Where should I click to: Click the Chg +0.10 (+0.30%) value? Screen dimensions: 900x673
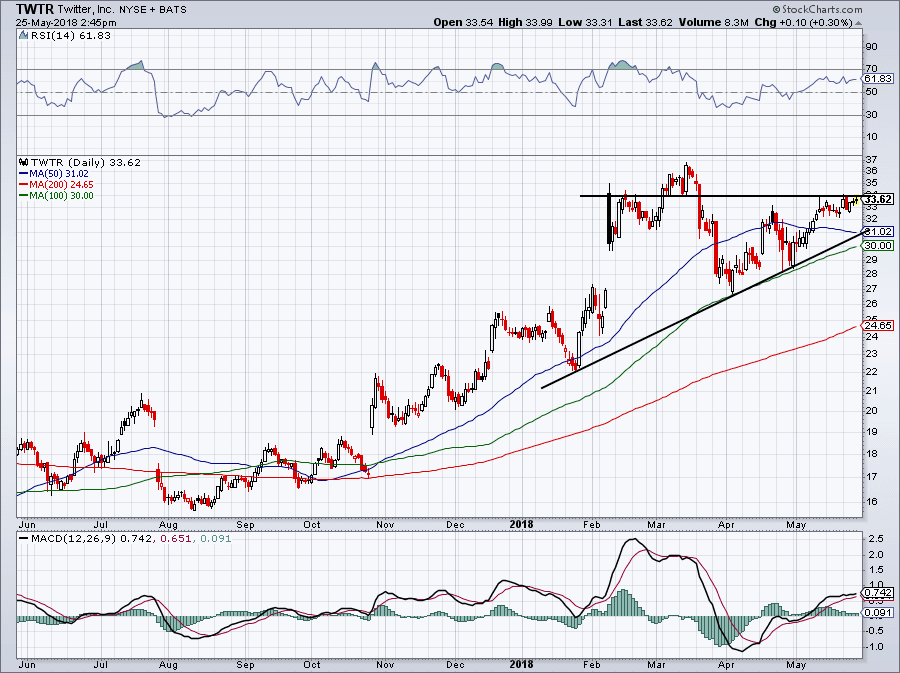point(804,22)
